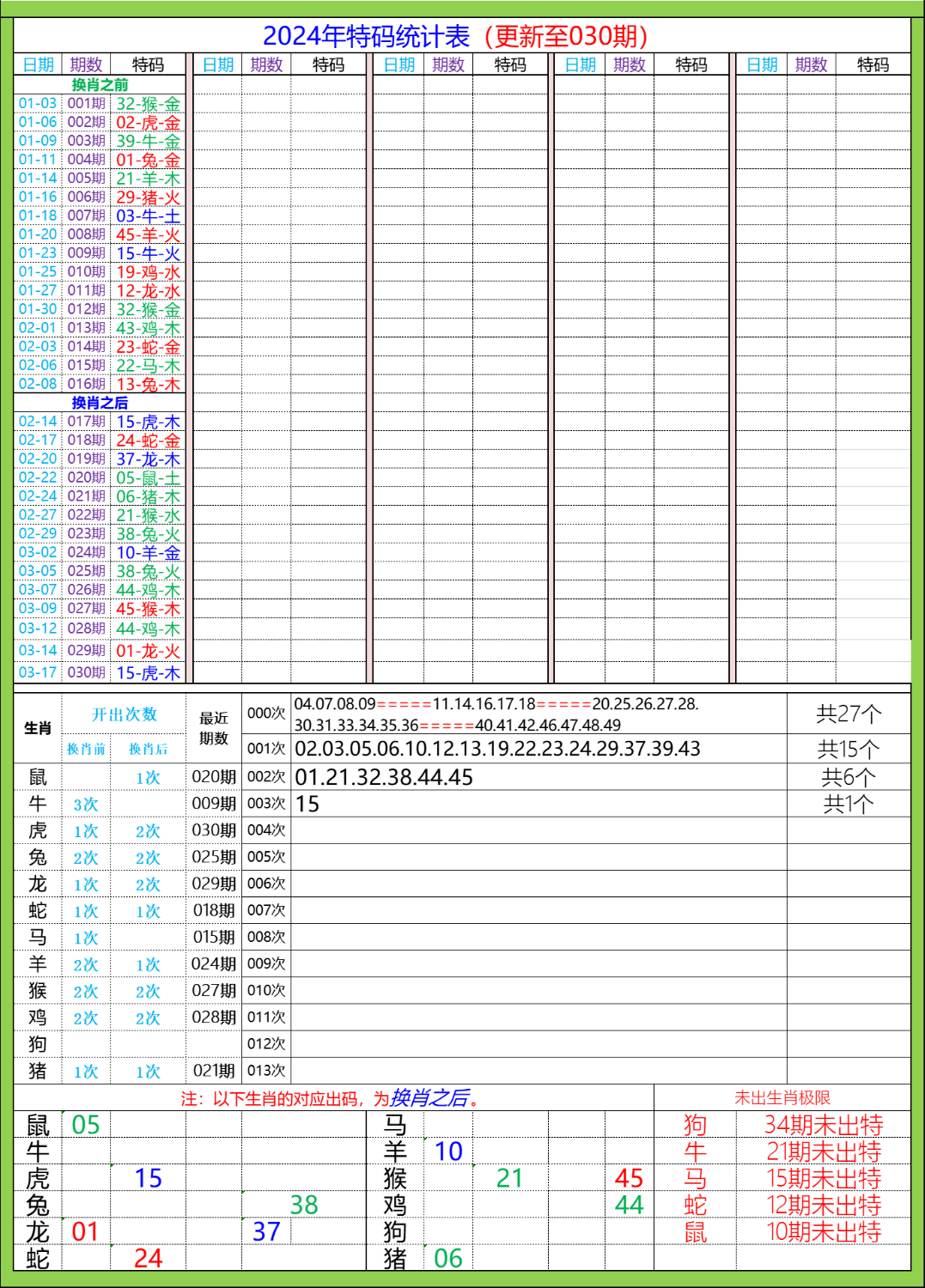This screenshot has width=925, height=1288.
Task: Select the 换肖之前 section header
Action: [99, 82]
